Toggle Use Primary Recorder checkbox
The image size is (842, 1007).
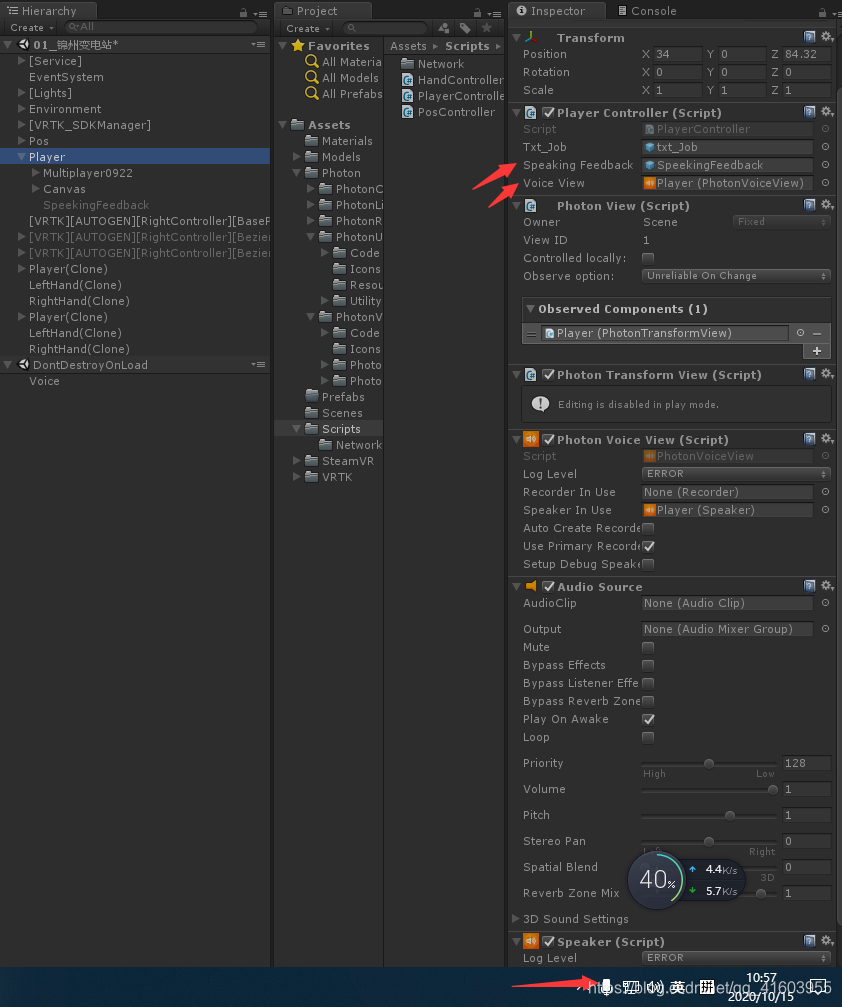click(x=648, y=546)
